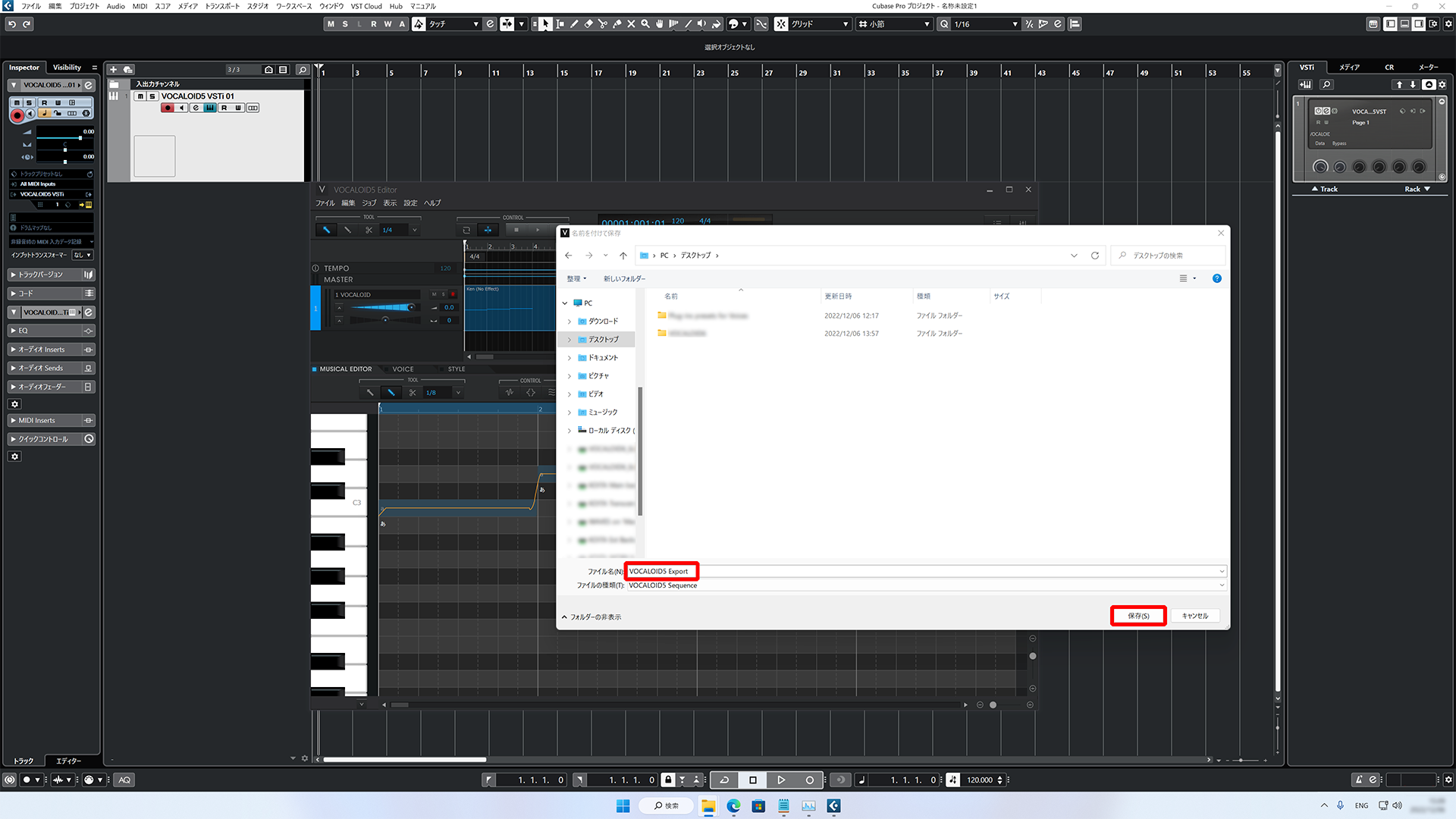Viewport: 1456px width, 819px height.
Task: Select the Glue tool in the toolbar
Action: (617, 24)
